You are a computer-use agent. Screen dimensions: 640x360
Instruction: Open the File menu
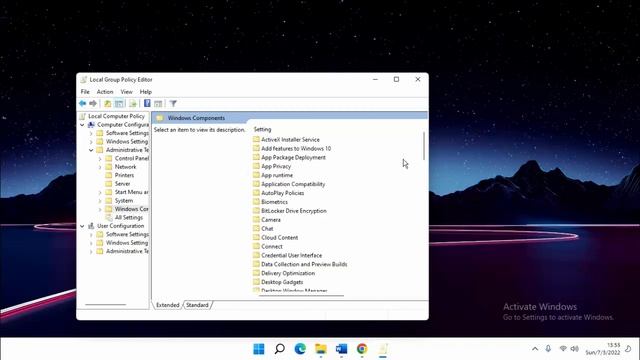pyautogui.click(x=85, y=92)
